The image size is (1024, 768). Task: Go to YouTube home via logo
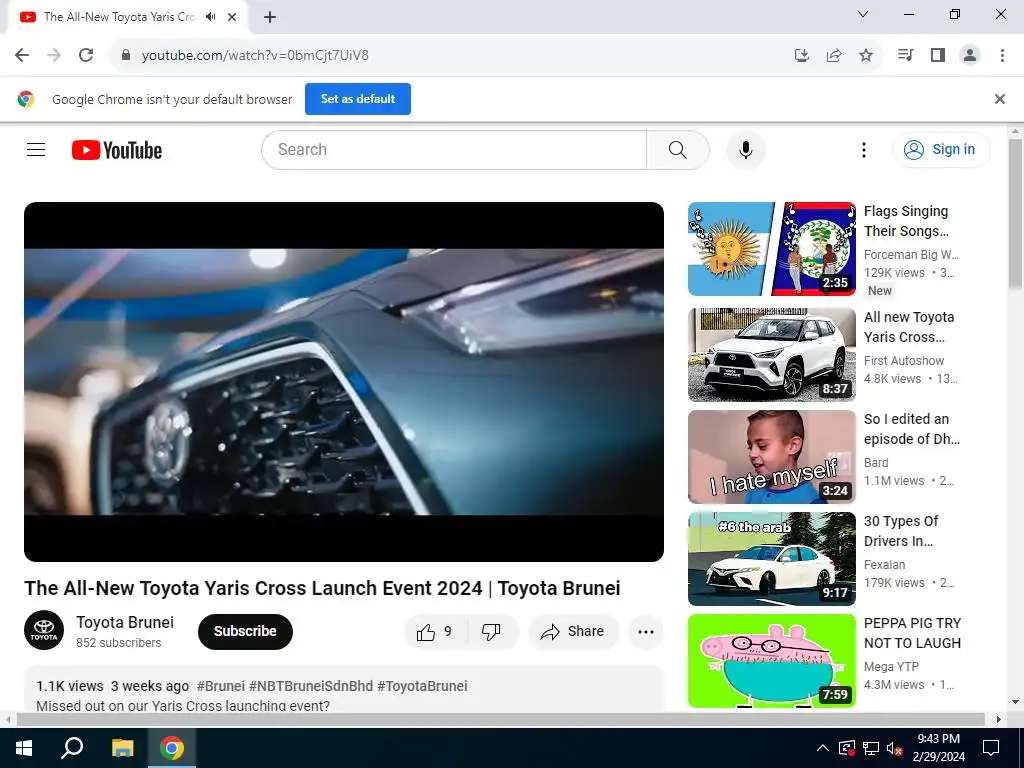(x=117, y=150)
